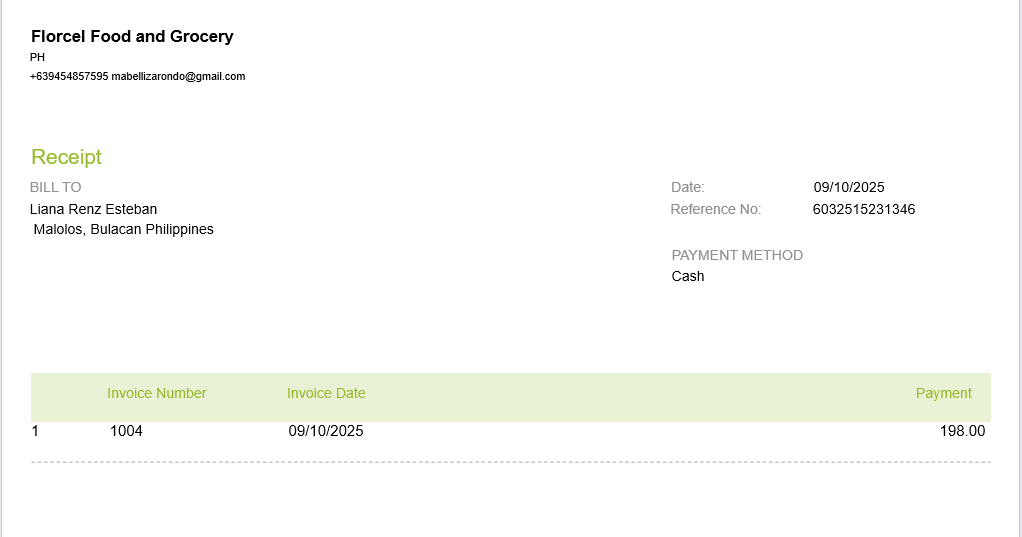Click the PAYMENT METHOD label

(x=737, y=255)
